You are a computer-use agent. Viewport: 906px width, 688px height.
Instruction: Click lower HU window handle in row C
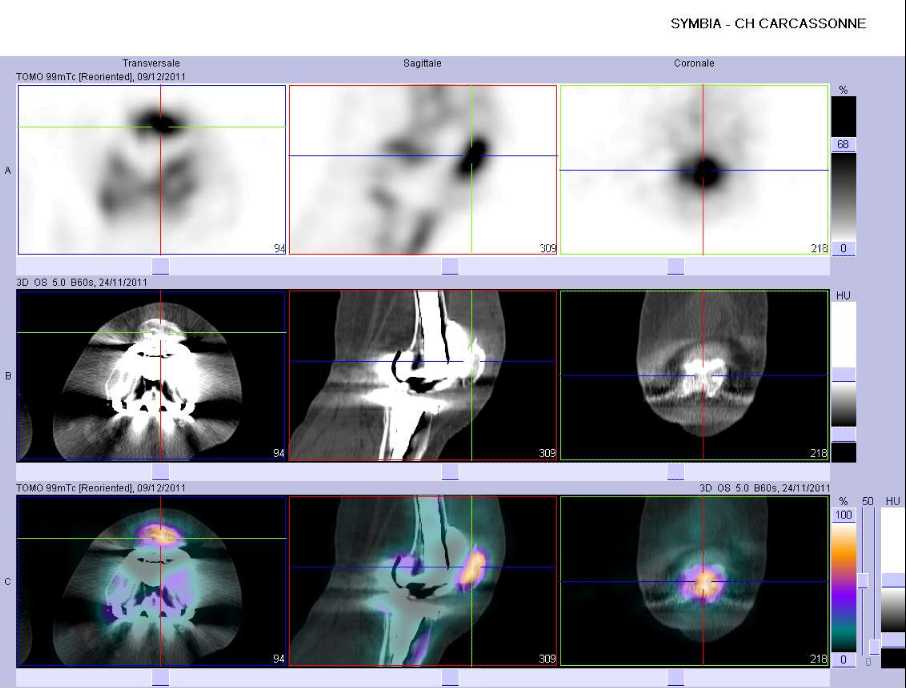(x=893, y=640)
